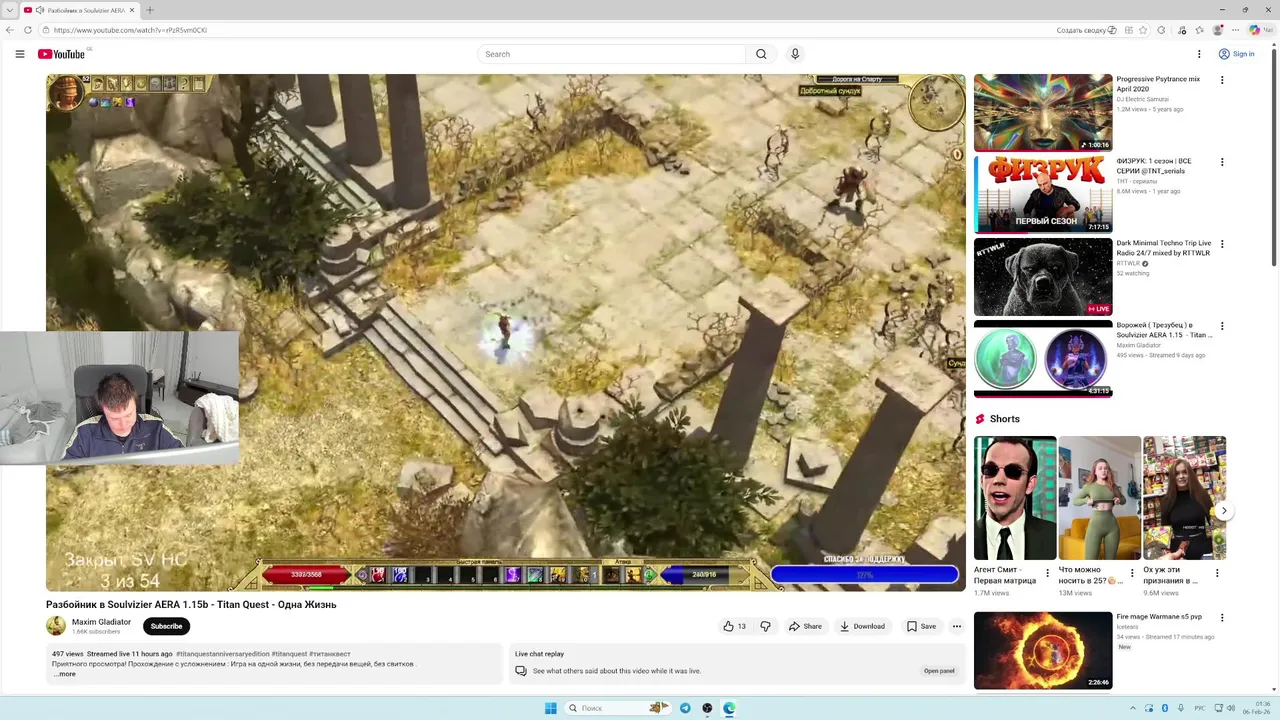The height and width of the screenshot is (720, 1280).
Task: Open Maxim Gladiator channel name link
Action: coord(101,622)
